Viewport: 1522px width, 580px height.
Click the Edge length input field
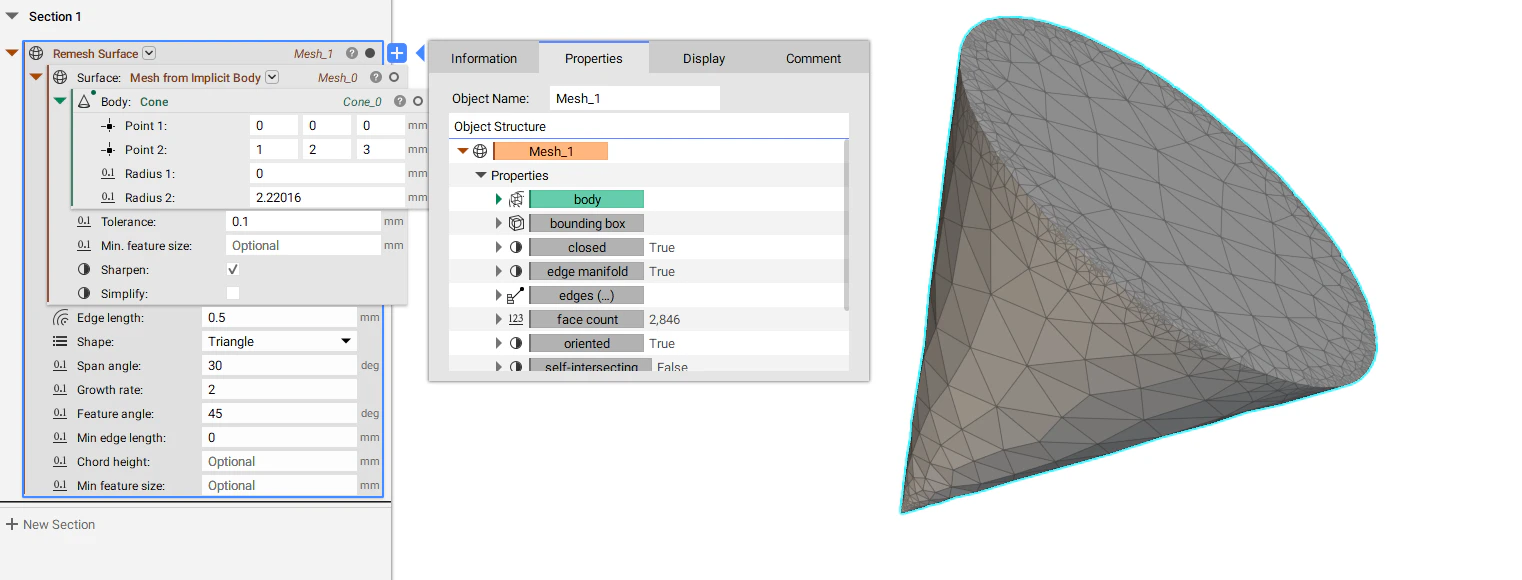click(x=279, y=317)
